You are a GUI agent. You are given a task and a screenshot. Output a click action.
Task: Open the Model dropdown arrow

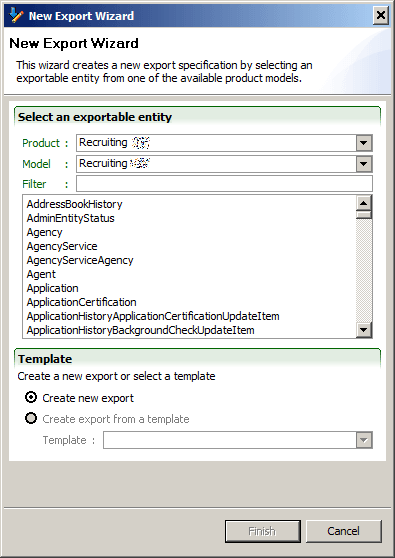[364, 164]
